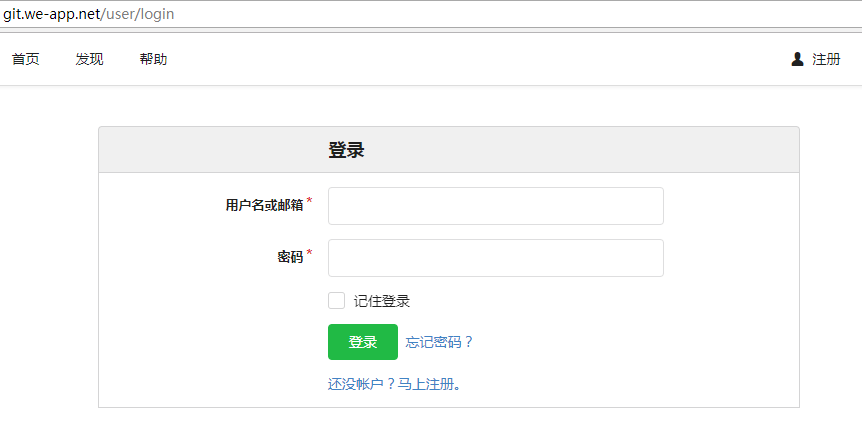Enable the 记住登录 checkbox
The height and width of the screenshot is (429, 862).
337,301
